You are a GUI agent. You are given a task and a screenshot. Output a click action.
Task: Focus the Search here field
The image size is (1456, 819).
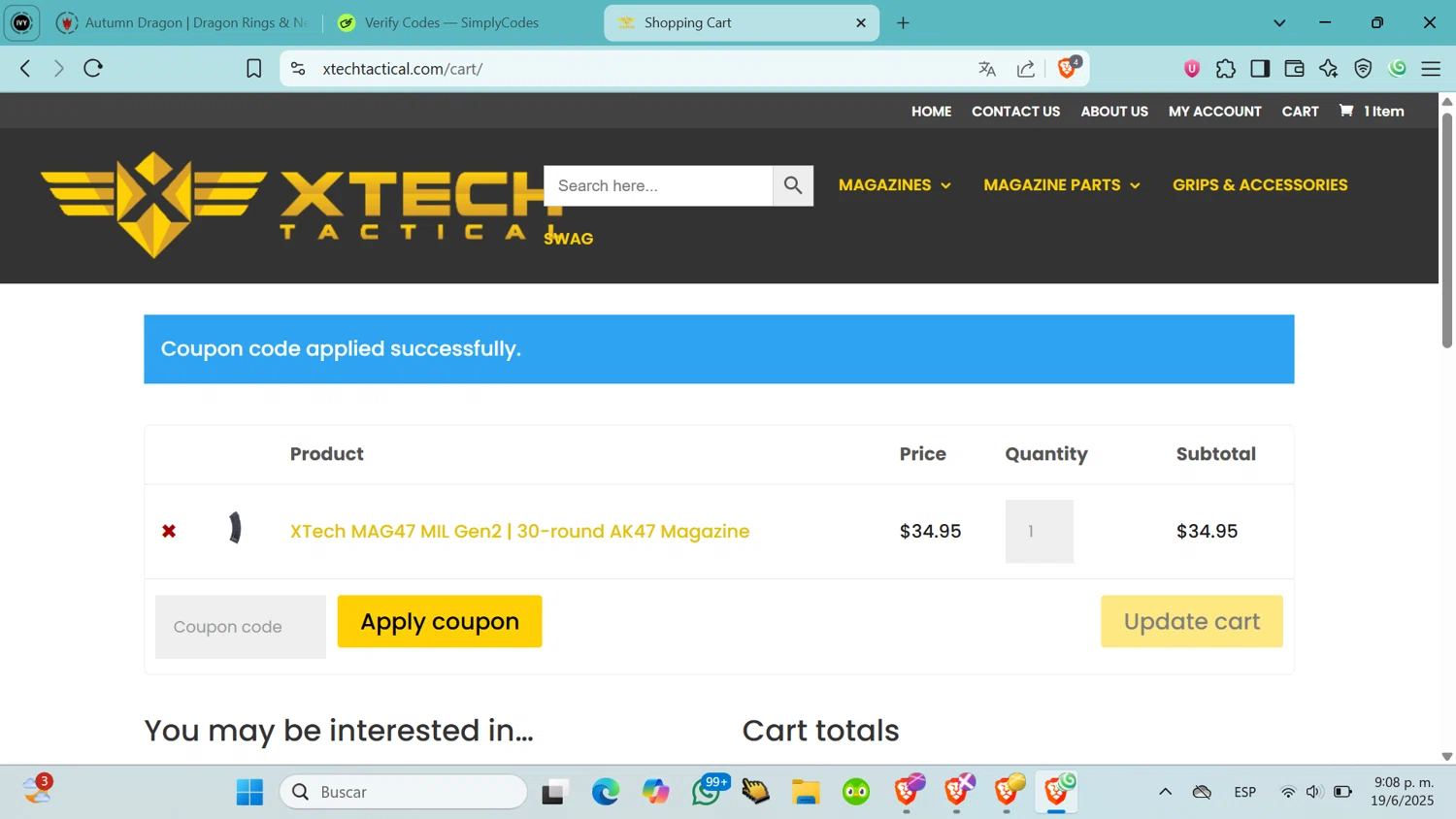658,185
